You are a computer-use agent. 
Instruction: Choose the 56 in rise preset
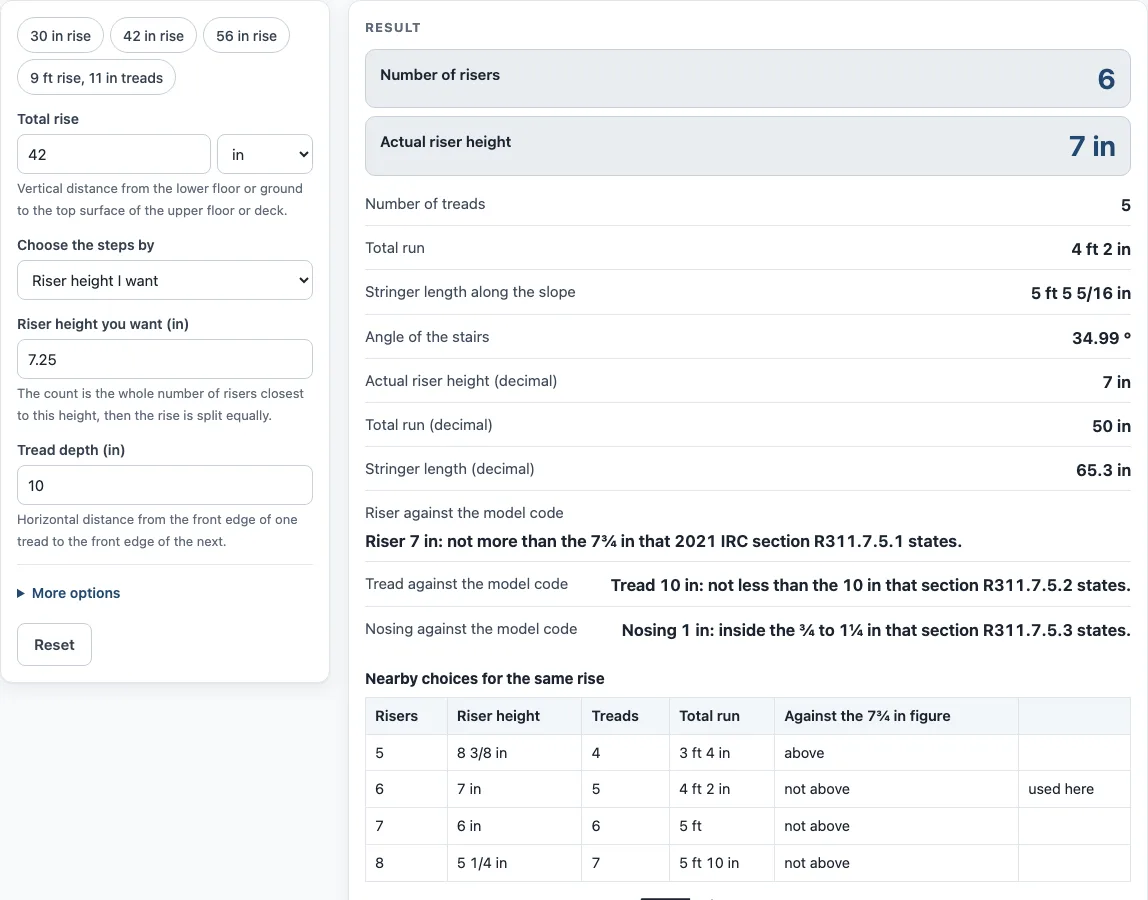click(x=247, y=36)
